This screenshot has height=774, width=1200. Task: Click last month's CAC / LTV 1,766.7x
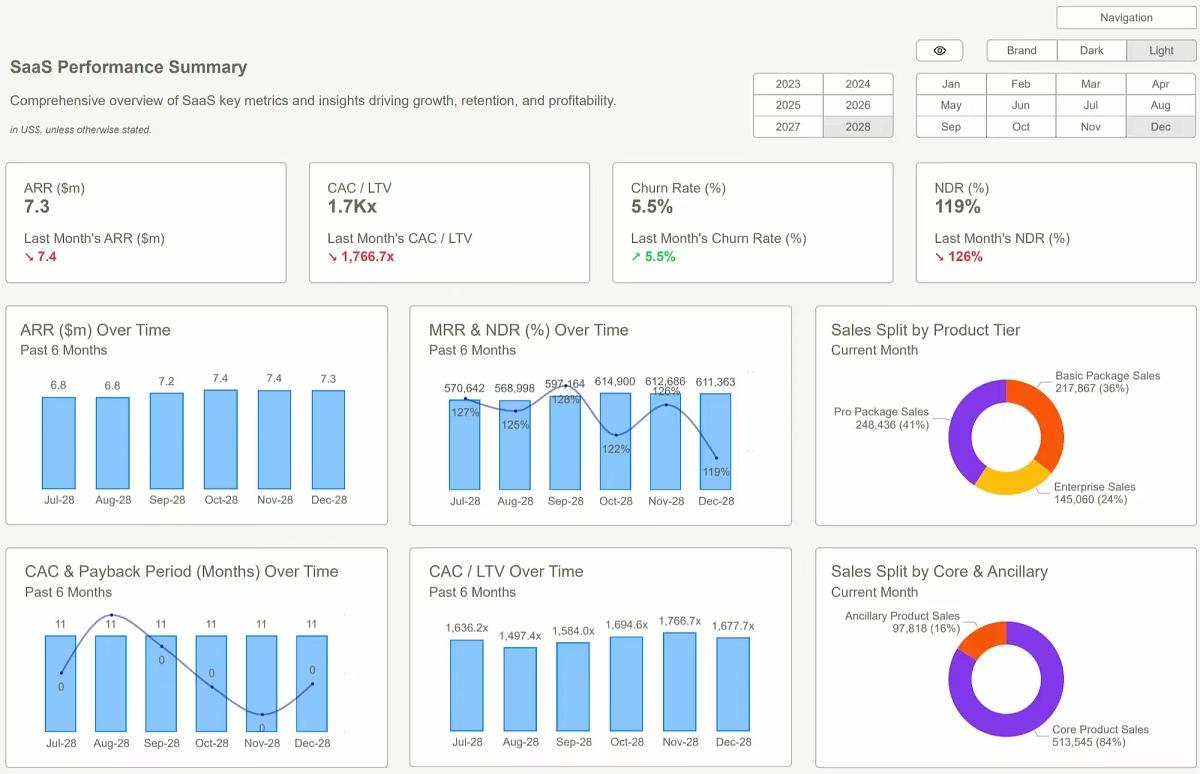click(x=368, y=257)
